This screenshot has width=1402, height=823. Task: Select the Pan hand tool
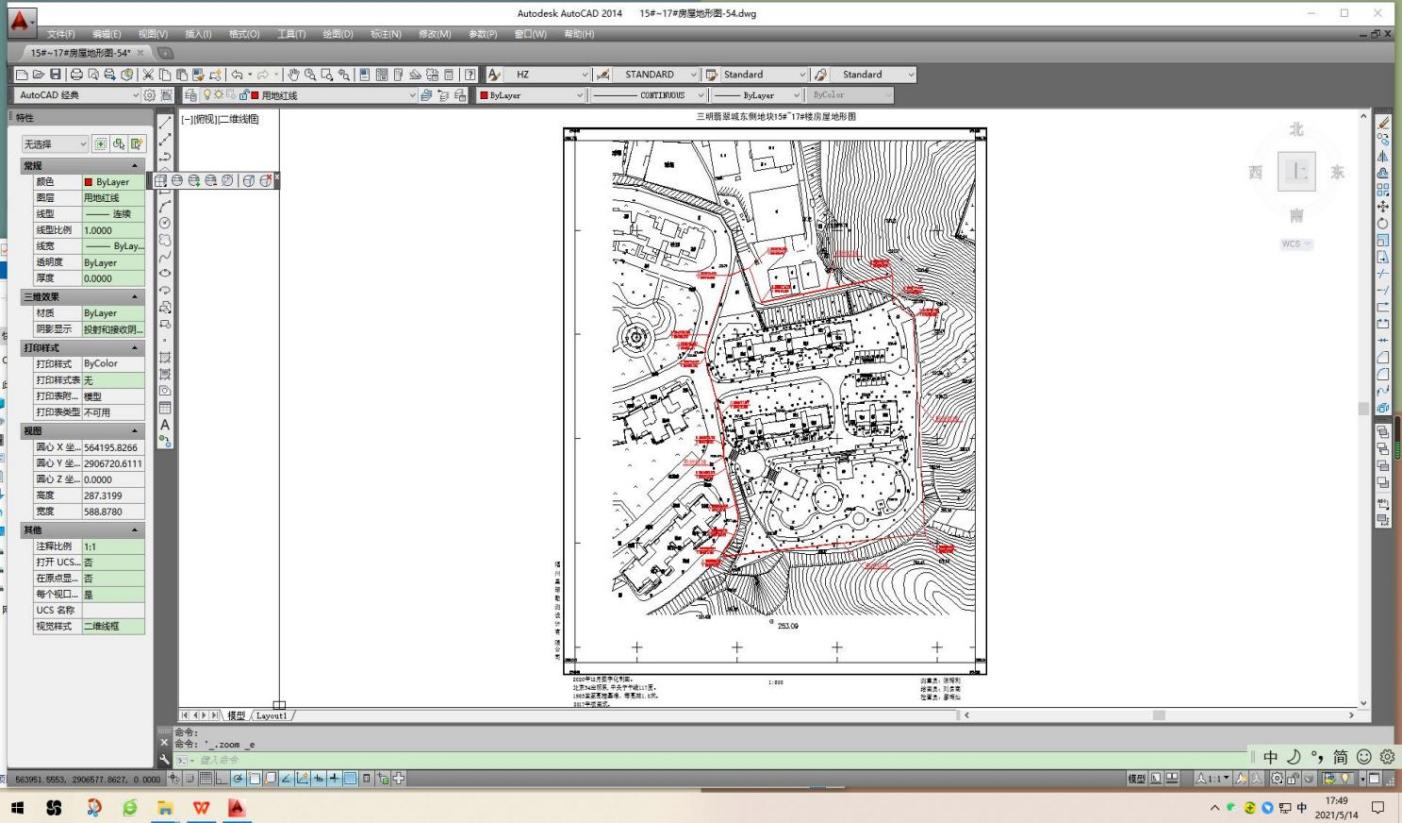294,75
